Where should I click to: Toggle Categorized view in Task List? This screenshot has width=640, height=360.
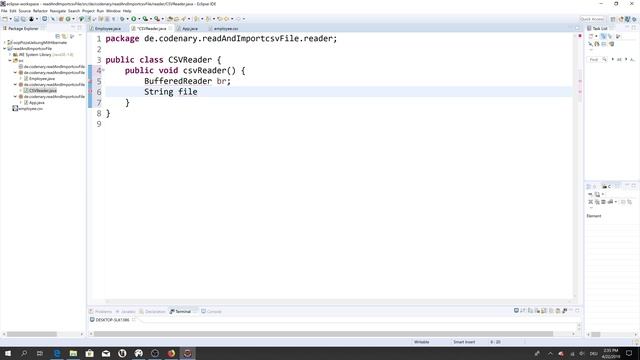[603, 36]
